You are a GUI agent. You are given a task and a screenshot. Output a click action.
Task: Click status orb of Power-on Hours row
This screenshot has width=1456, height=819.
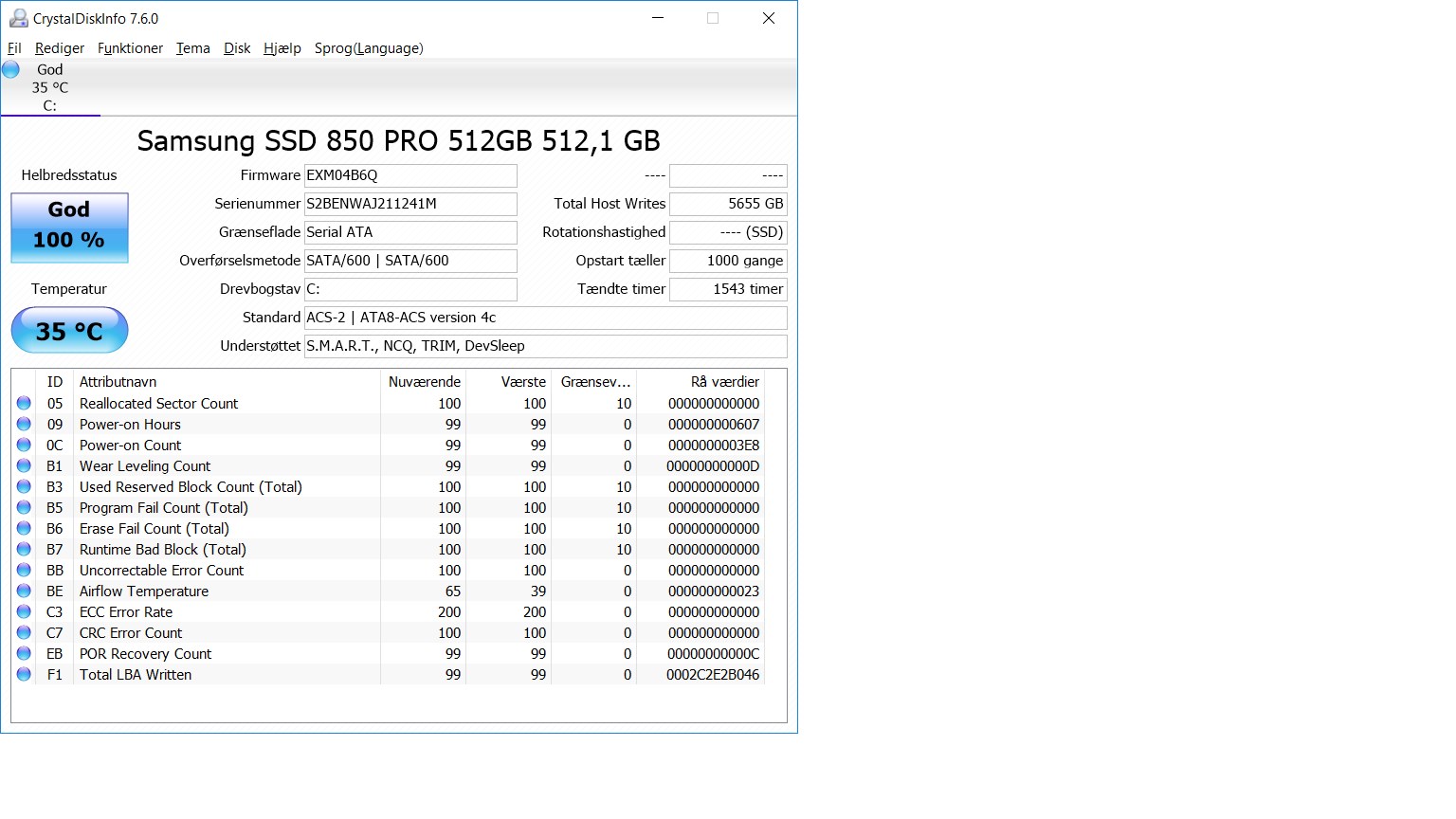pyautogui.click(x=24, y=425)
